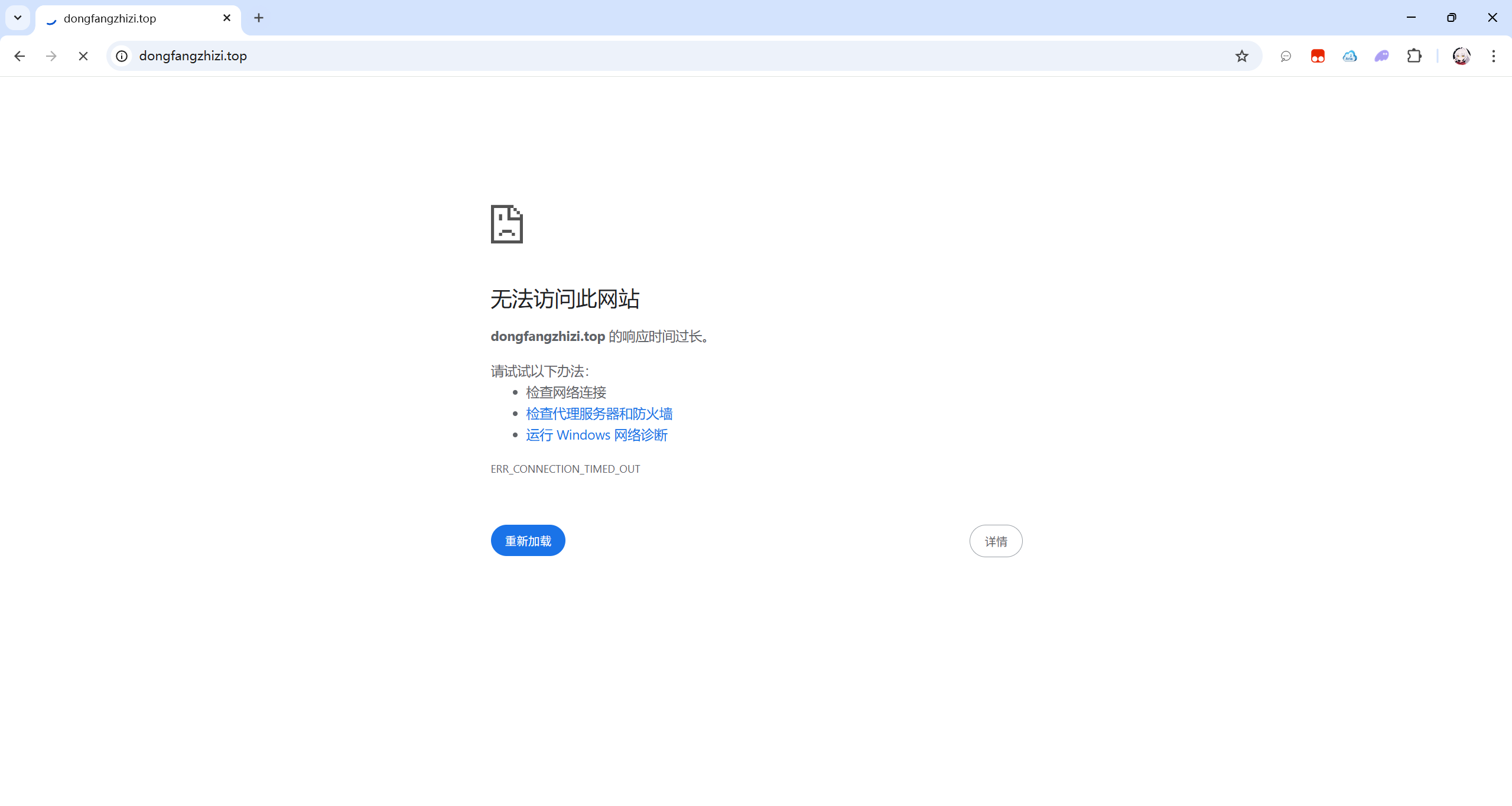Stop loading the page
The width and height of the screenshot is (1512, 806).
(83, 56)
